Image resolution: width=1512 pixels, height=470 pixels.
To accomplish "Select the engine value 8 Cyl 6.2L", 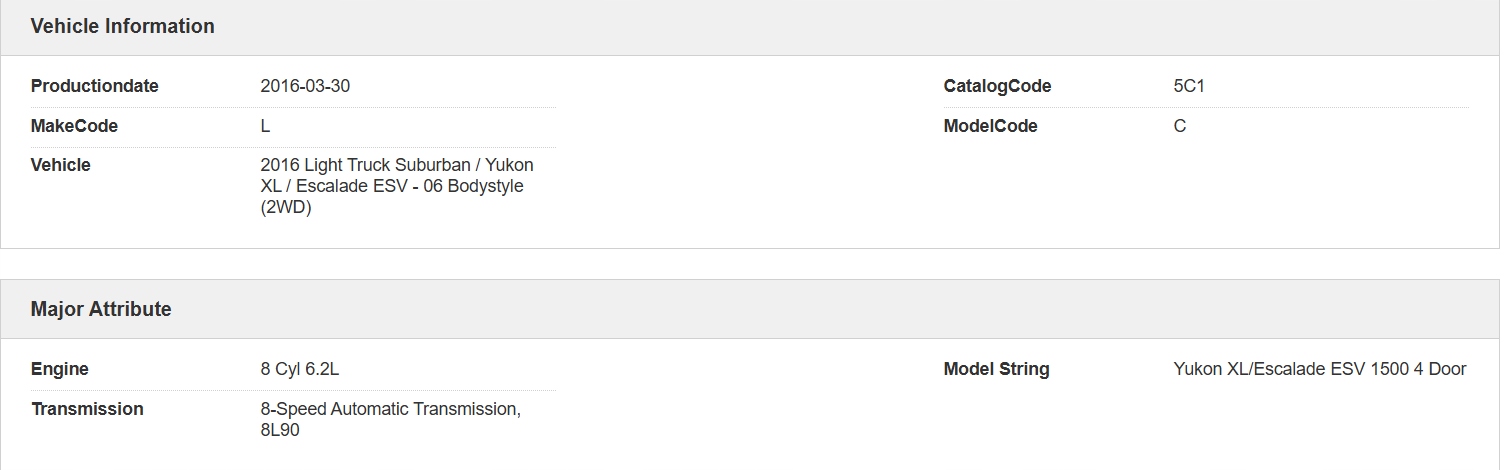I will 300,370.
